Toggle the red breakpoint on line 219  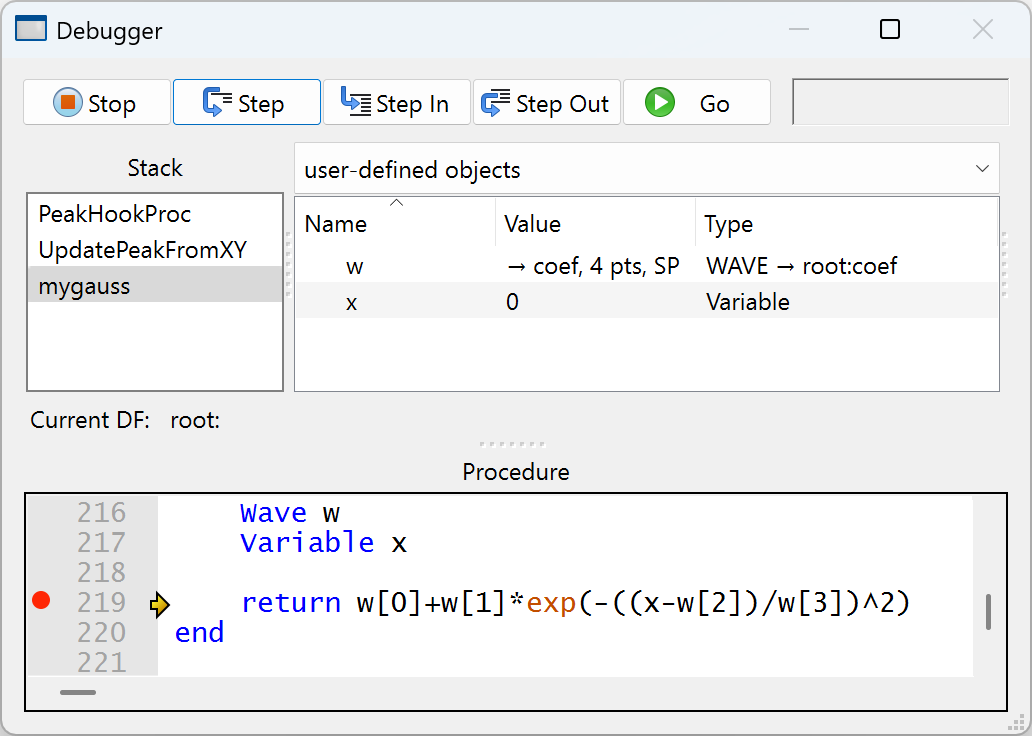click(41, 601)
